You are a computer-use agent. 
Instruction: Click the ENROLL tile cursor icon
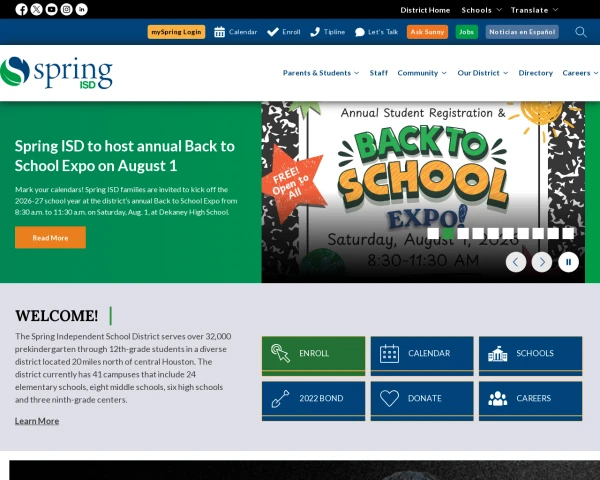pos(280,353)
